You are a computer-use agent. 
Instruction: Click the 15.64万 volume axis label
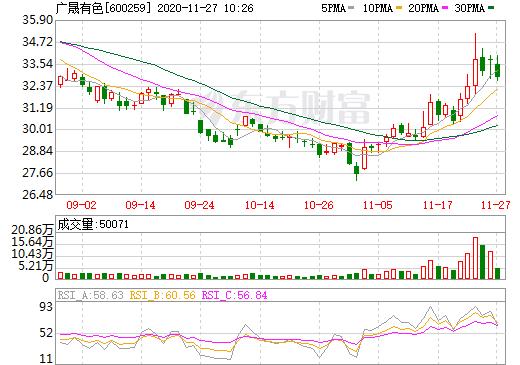[32, 242]
